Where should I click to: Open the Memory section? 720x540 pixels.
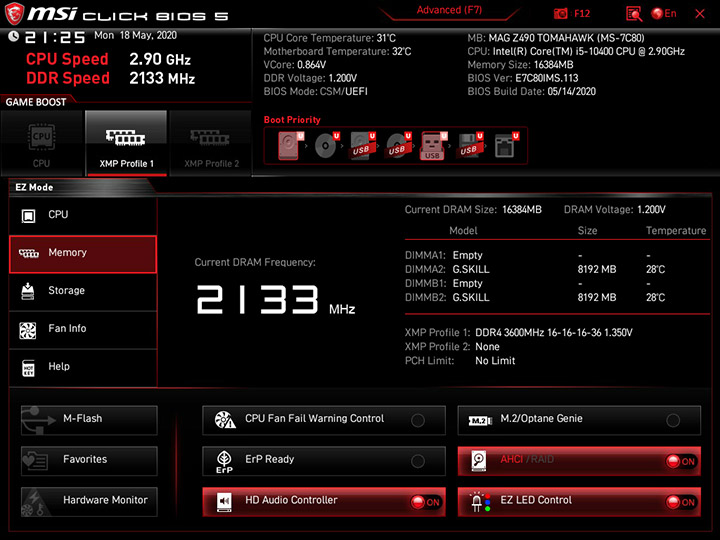coord(83,254)
